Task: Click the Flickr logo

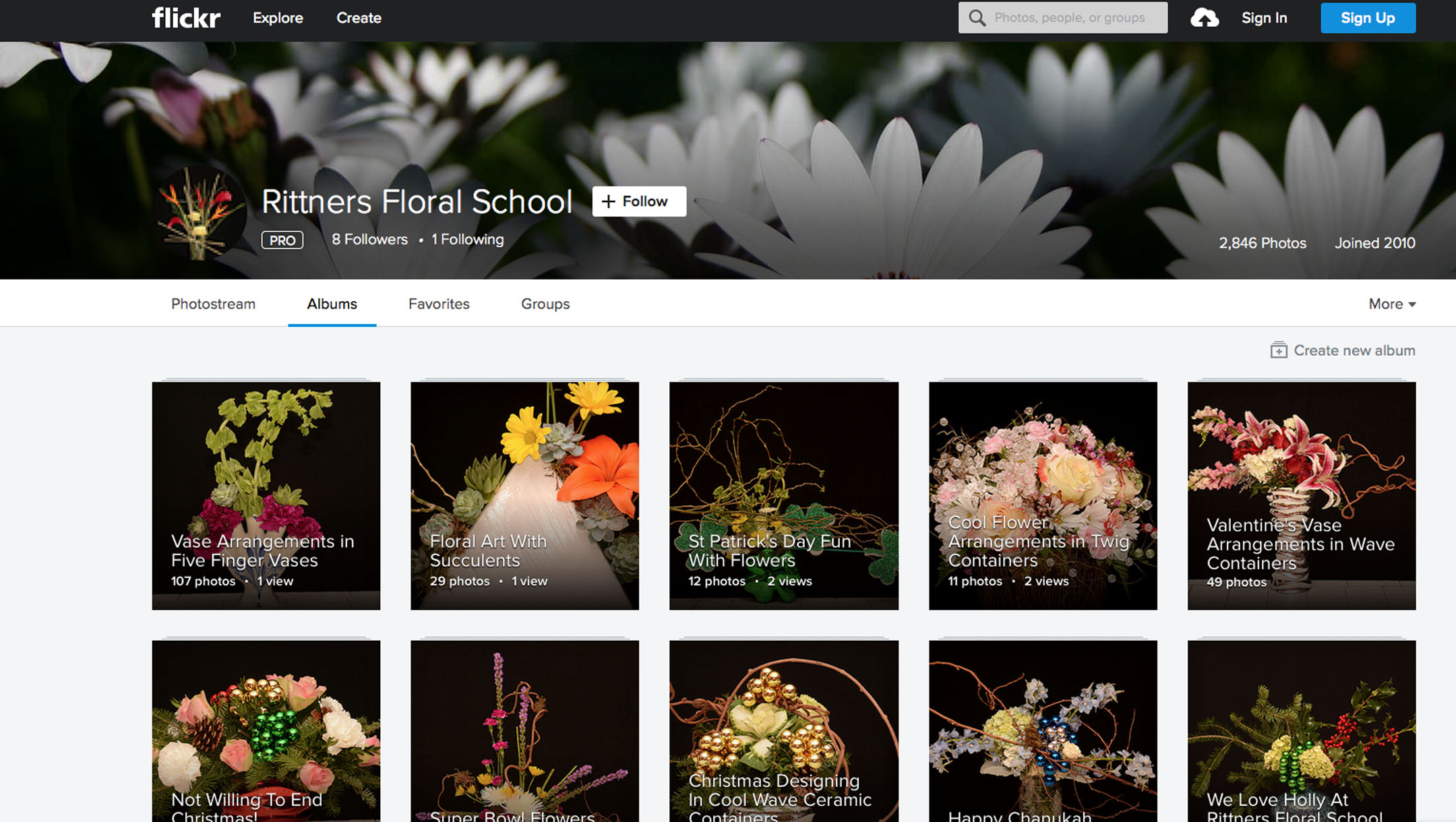Action: pos(186,18)
